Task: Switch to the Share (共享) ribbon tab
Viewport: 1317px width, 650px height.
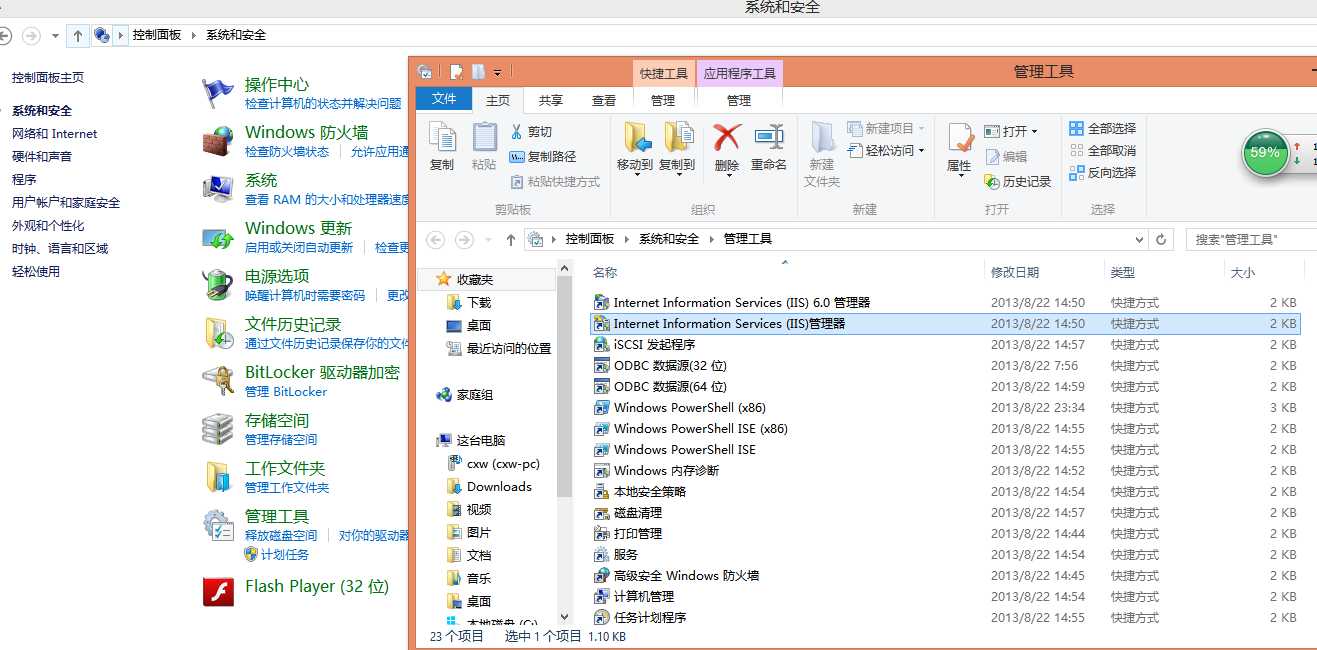Action: tap(551, 100)
